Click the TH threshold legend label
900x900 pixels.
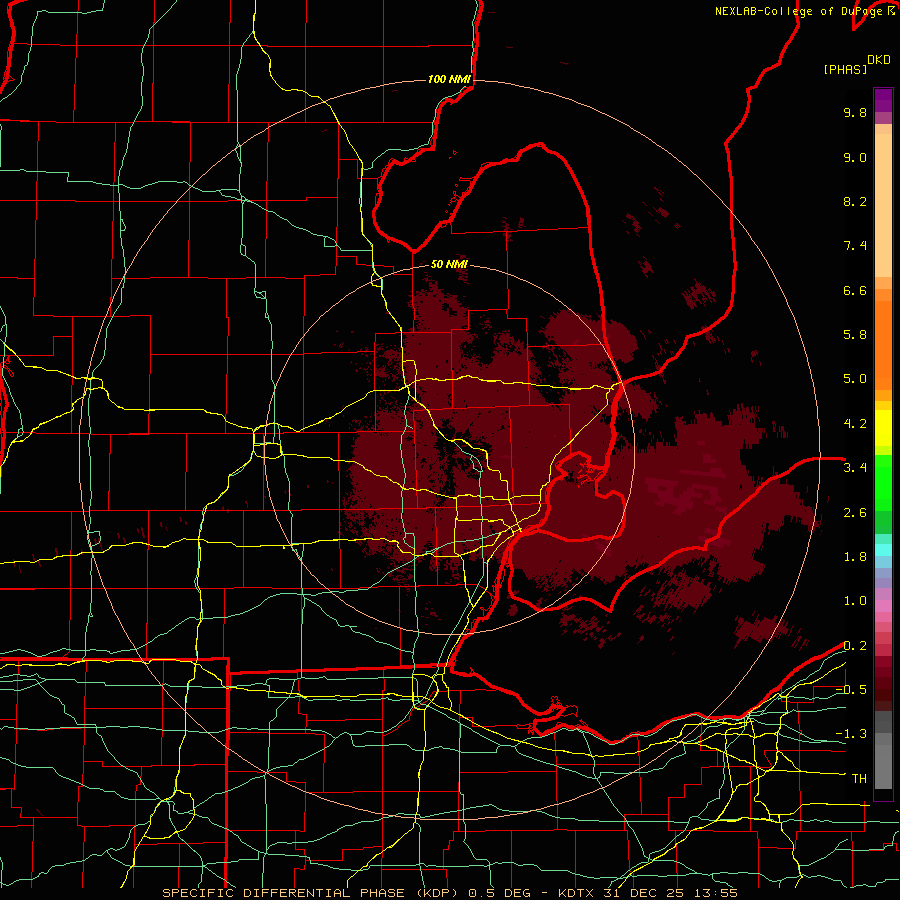[859, 779]
